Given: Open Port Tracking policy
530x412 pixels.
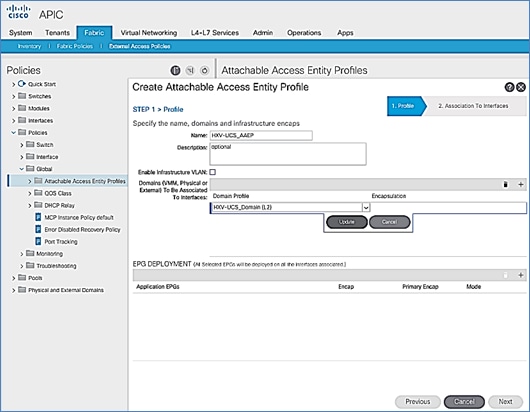Looking at the screenshot, I should click(61, 242).
